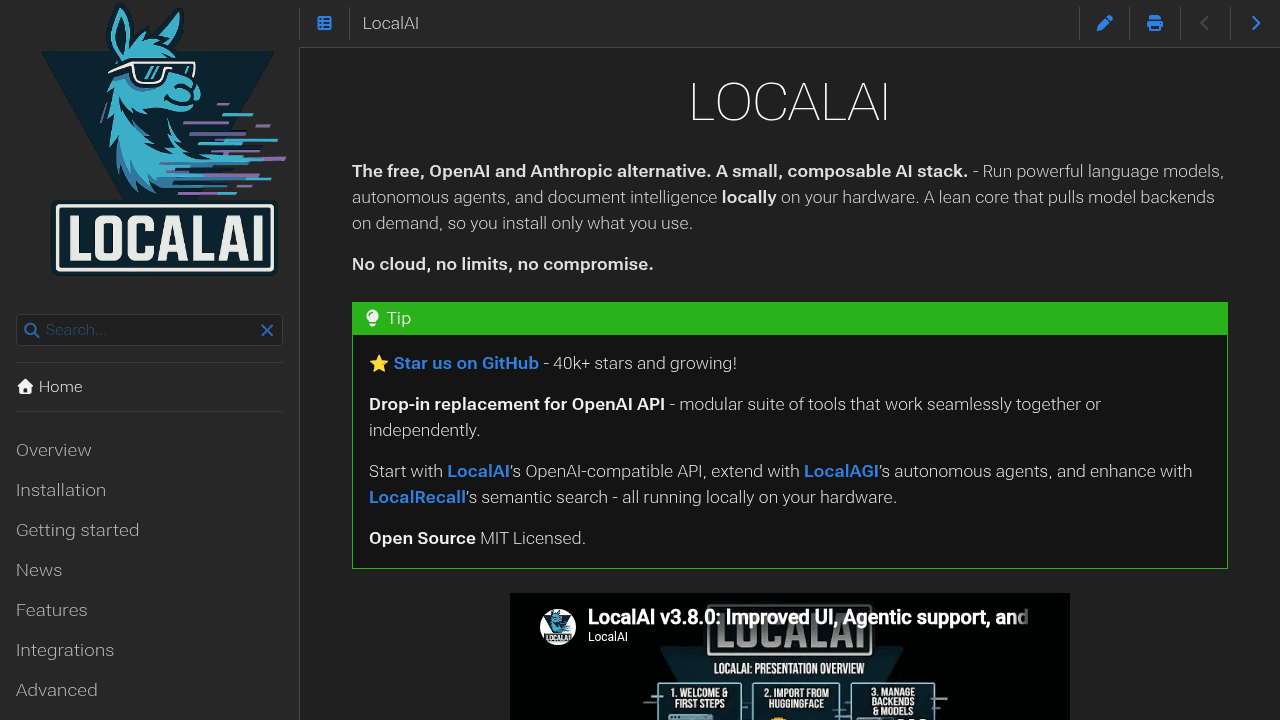The image size is (1280, 720).
Task: Follow the LocalAI link in the tip
Action: [x=478, y=471]
